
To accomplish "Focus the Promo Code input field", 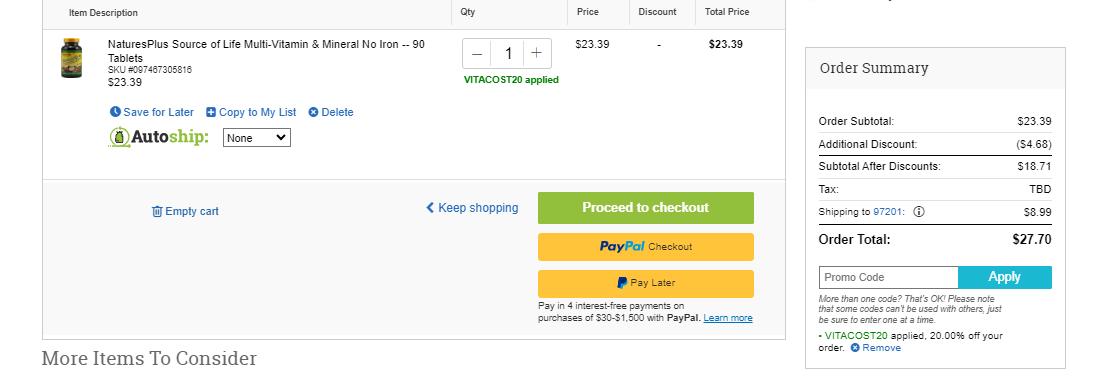I will [889, 277].
